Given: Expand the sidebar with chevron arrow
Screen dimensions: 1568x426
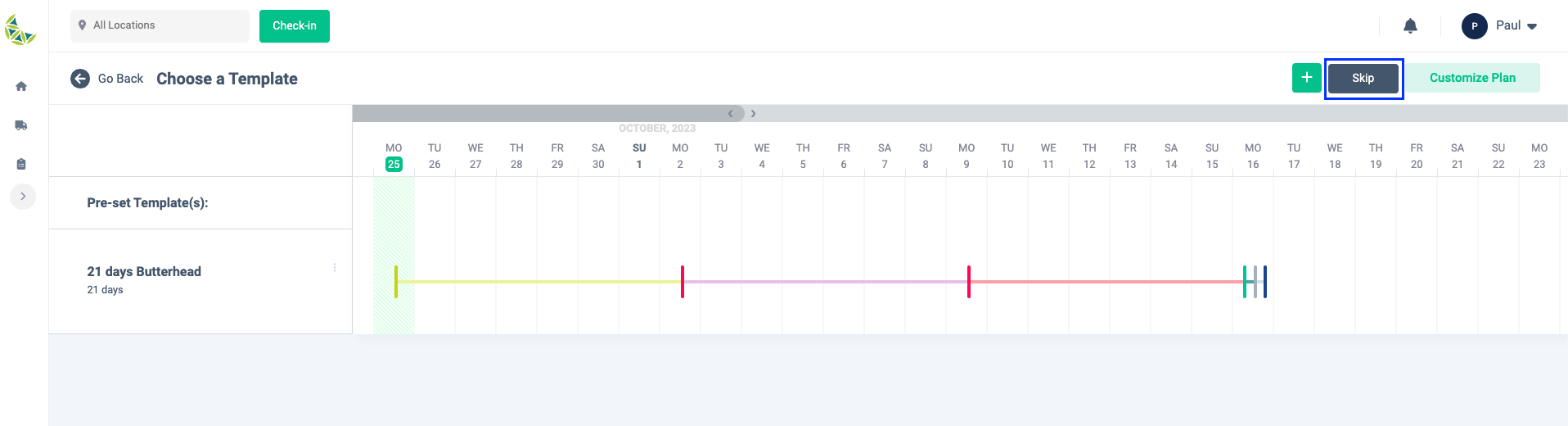Looking at the screenshot, I should pos(23,197).
